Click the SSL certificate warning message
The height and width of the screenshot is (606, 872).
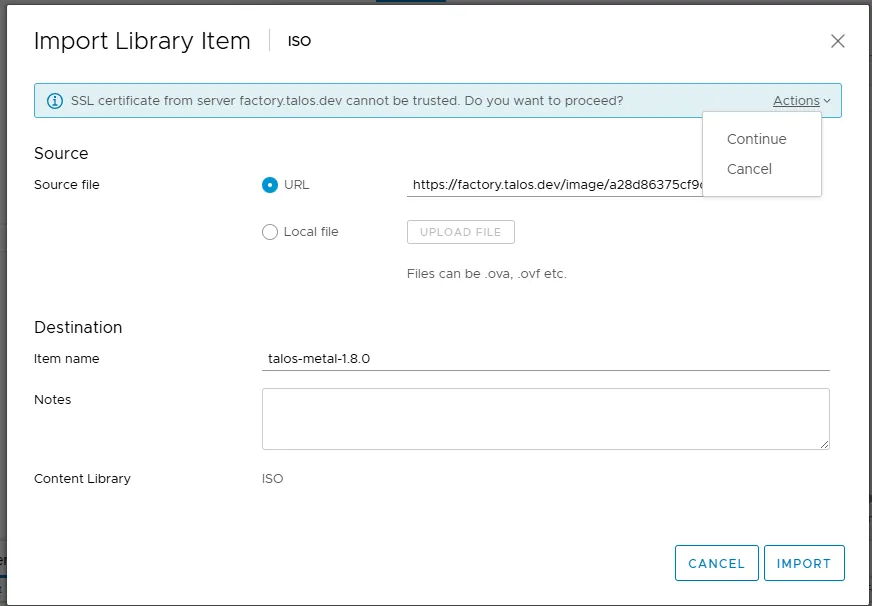coord(347,101)
